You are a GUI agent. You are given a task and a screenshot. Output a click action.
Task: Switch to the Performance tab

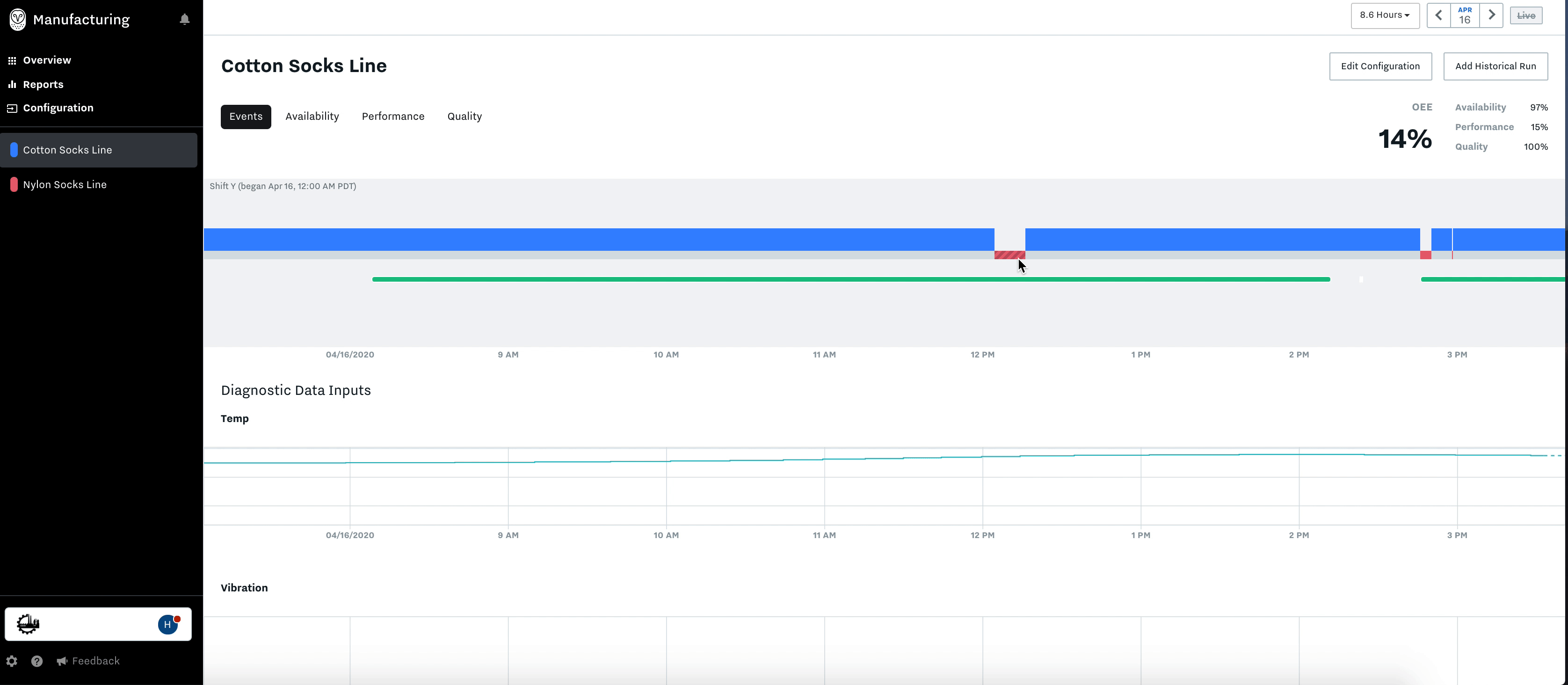pyautogui.click(x=393, y=117)
